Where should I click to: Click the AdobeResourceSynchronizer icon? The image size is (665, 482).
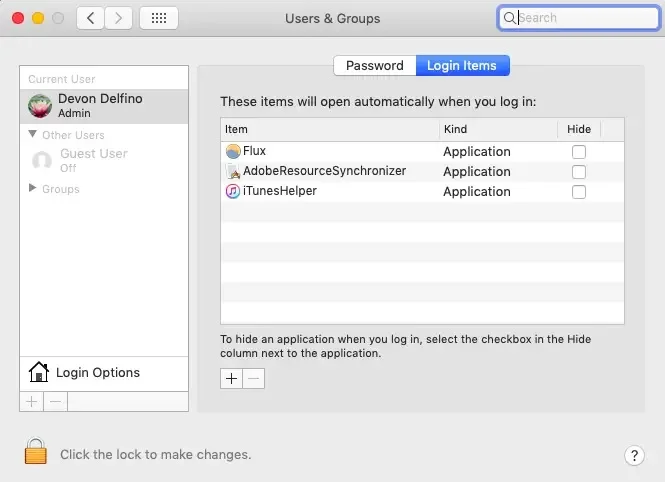tap(232, 171)
